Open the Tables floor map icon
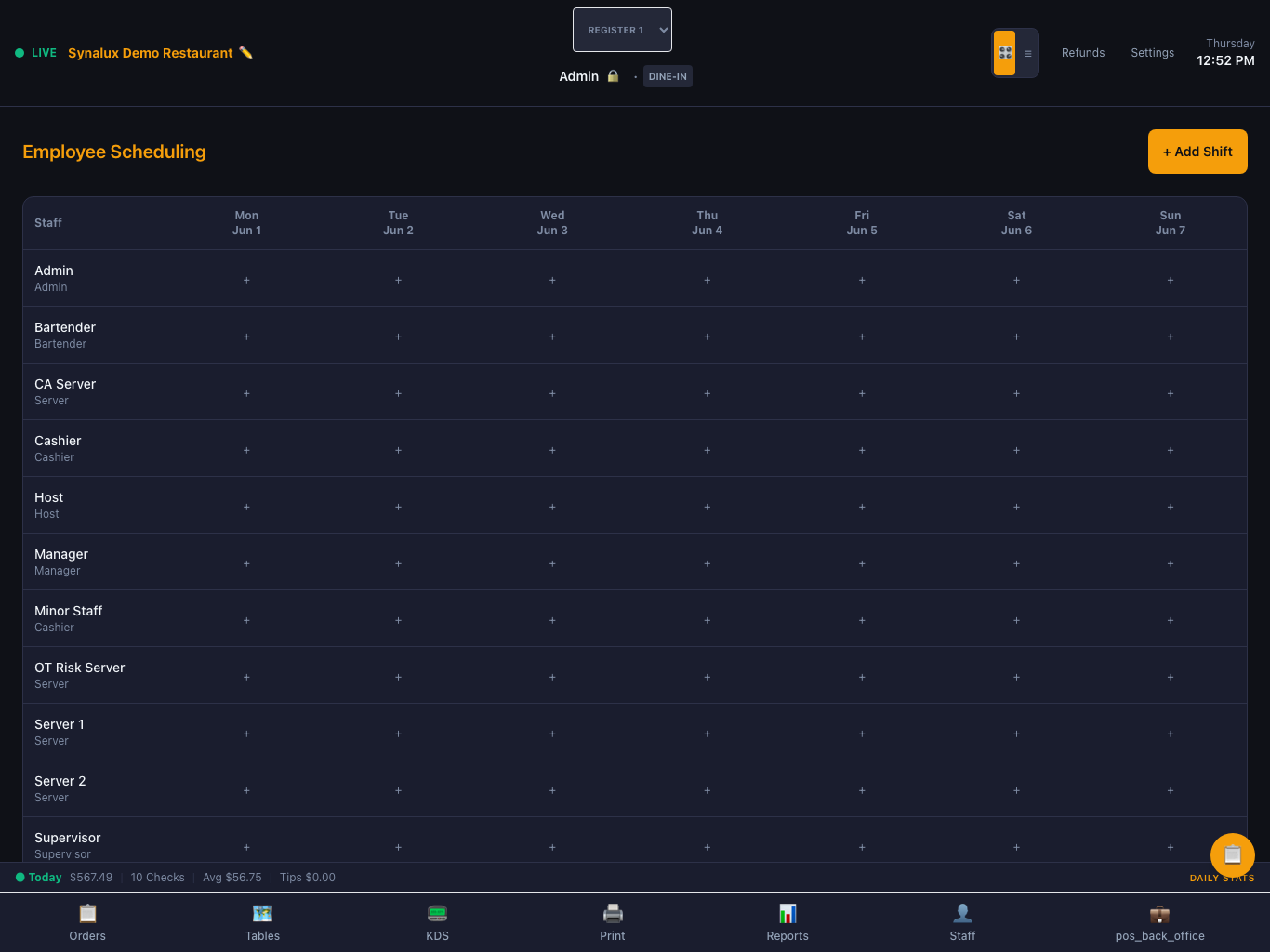Viewport: 1270px width, 952px height. [x=262, y=913]
